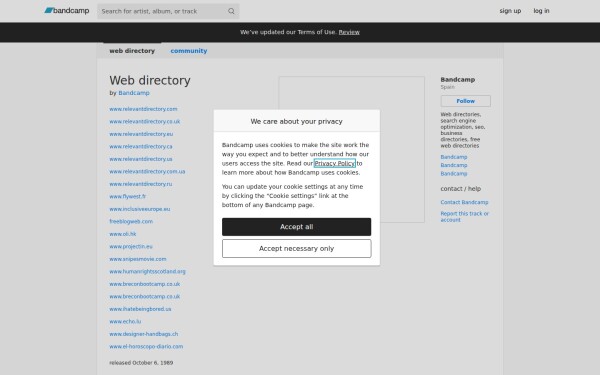Open www.relevantdirectory.us link
This screenshot has width=600, height=375.
[141, 159]
